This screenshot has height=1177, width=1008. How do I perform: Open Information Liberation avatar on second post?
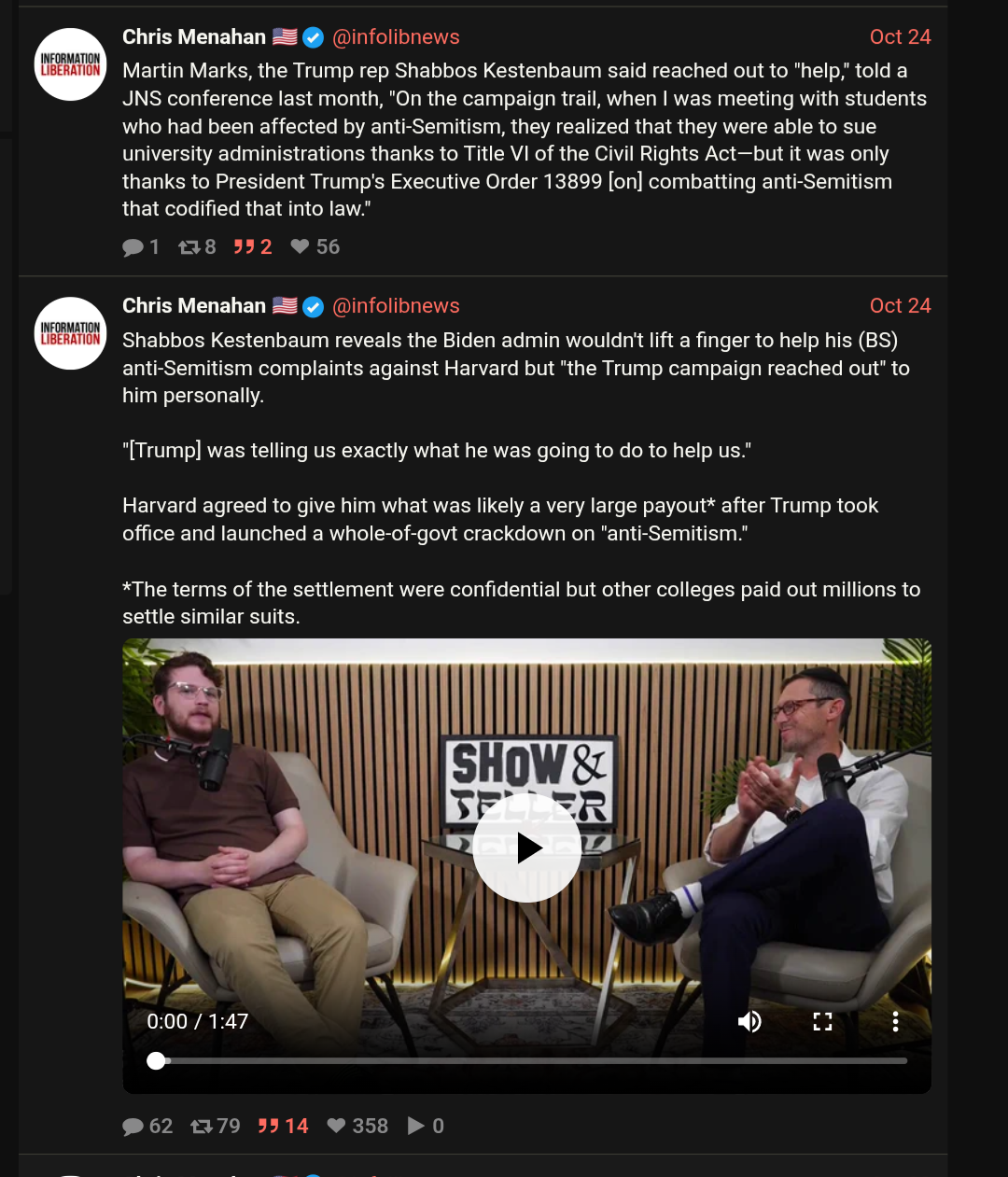tap(71, 333)
